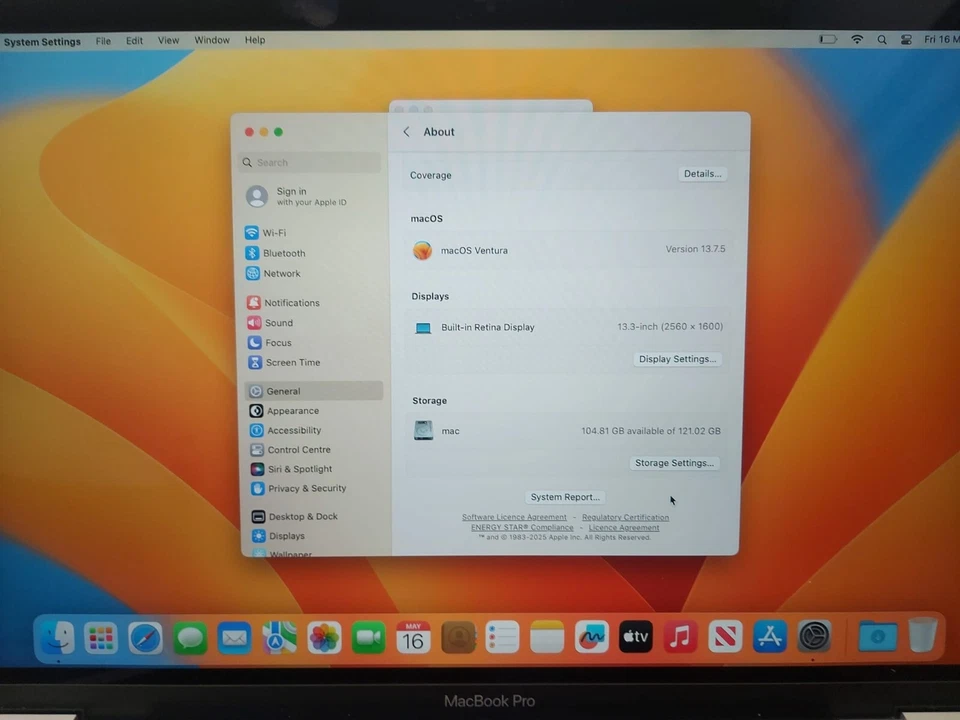
Task: Open Contacts from the Dock
Action: [x=458, y=637]
